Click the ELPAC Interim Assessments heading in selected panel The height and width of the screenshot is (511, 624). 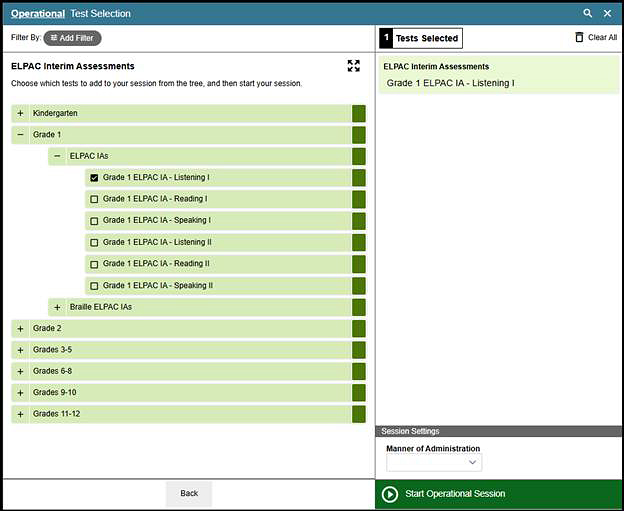coord(436,67)
